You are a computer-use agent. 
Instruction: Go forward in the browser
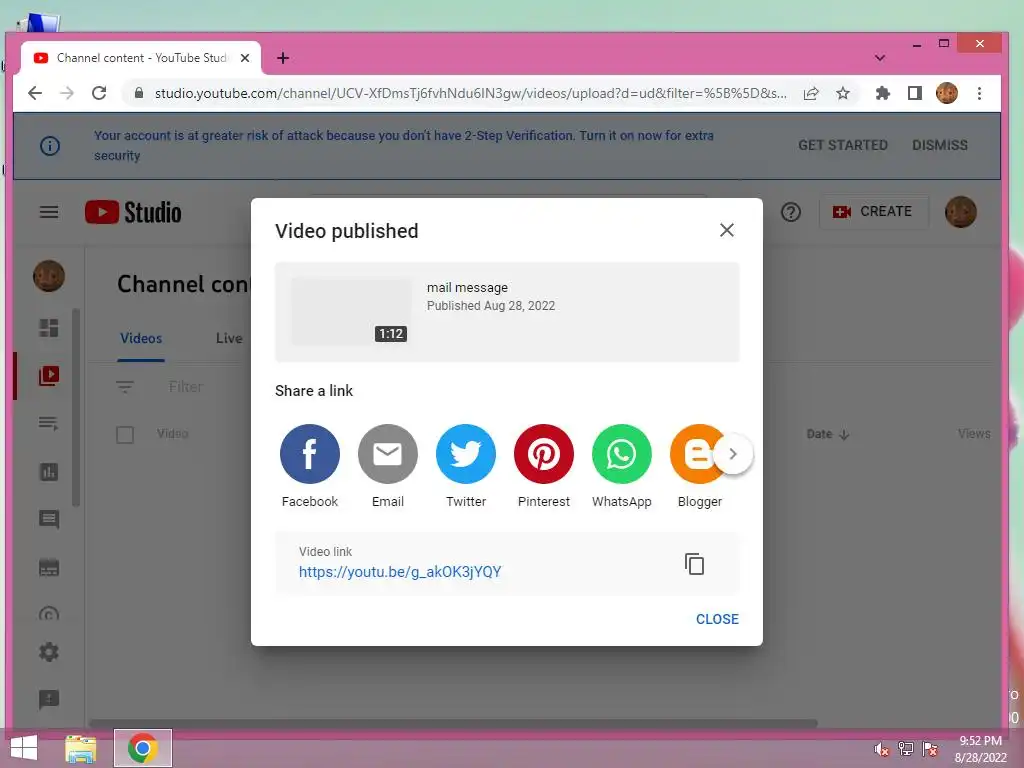67,93
